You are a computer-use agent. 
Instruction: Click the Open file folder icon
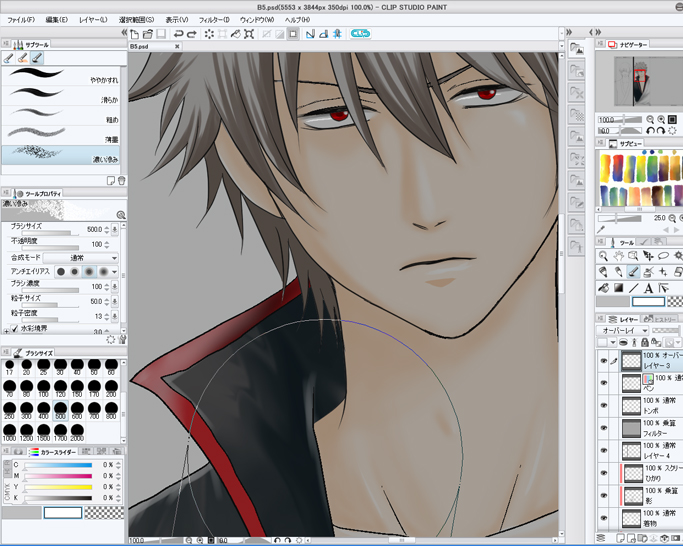[x=148, y=34]
